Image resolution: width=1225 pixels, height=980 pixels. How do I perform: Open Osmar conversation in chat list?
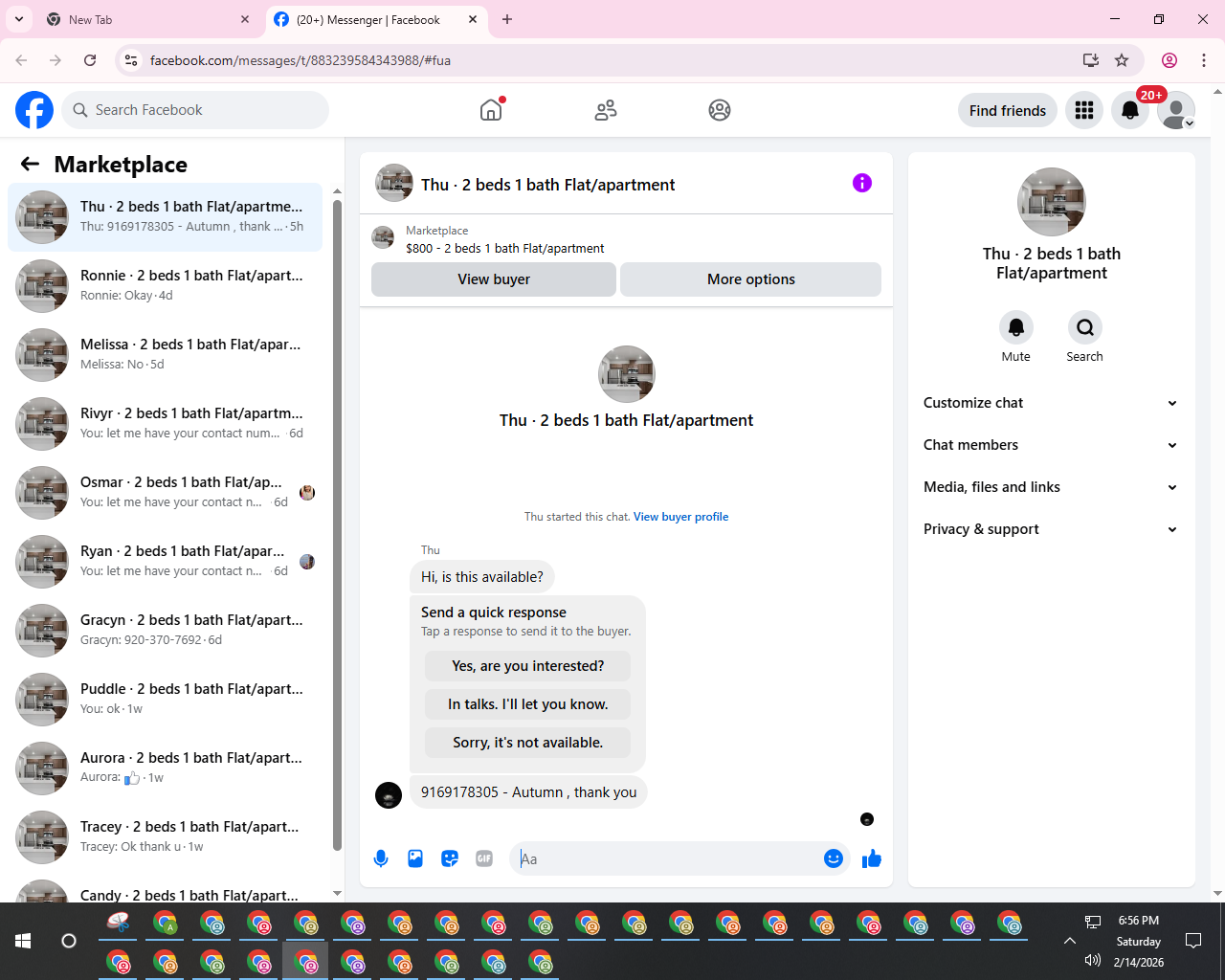[166, 493]
